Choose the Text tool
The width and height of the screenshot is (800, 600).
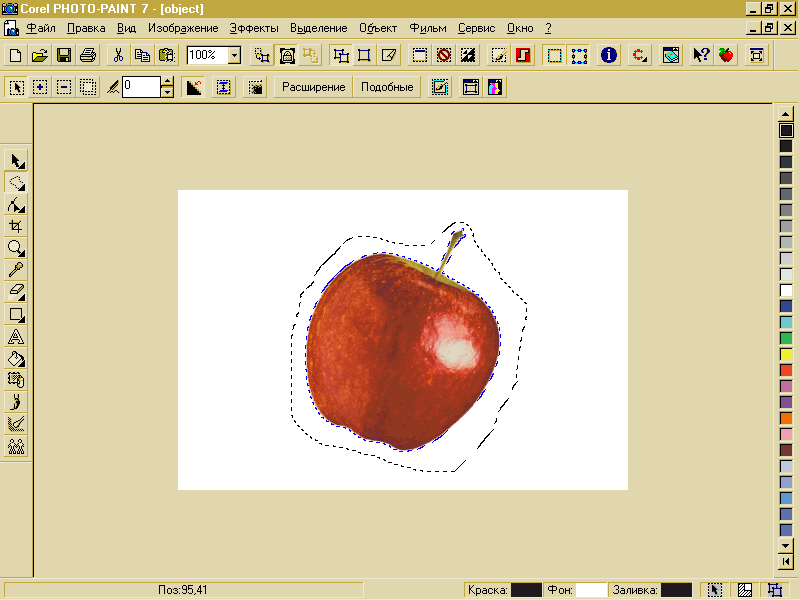[16, 336]
